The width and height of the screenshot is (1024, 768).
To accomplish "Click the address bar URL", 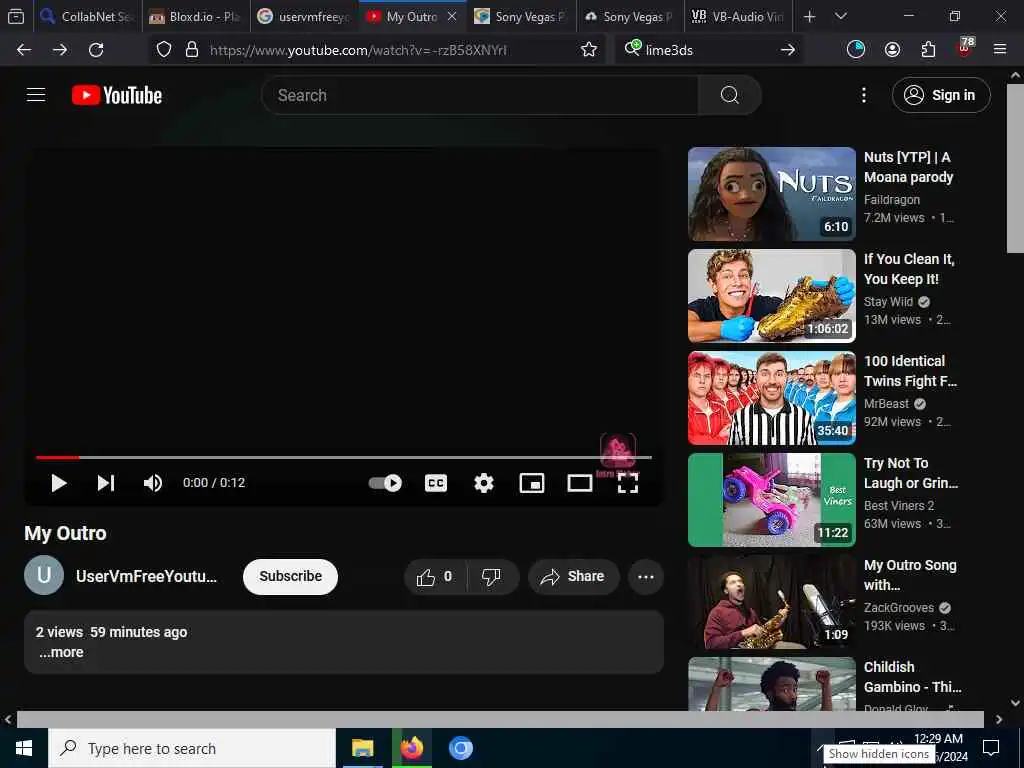I will coord(358,50).
